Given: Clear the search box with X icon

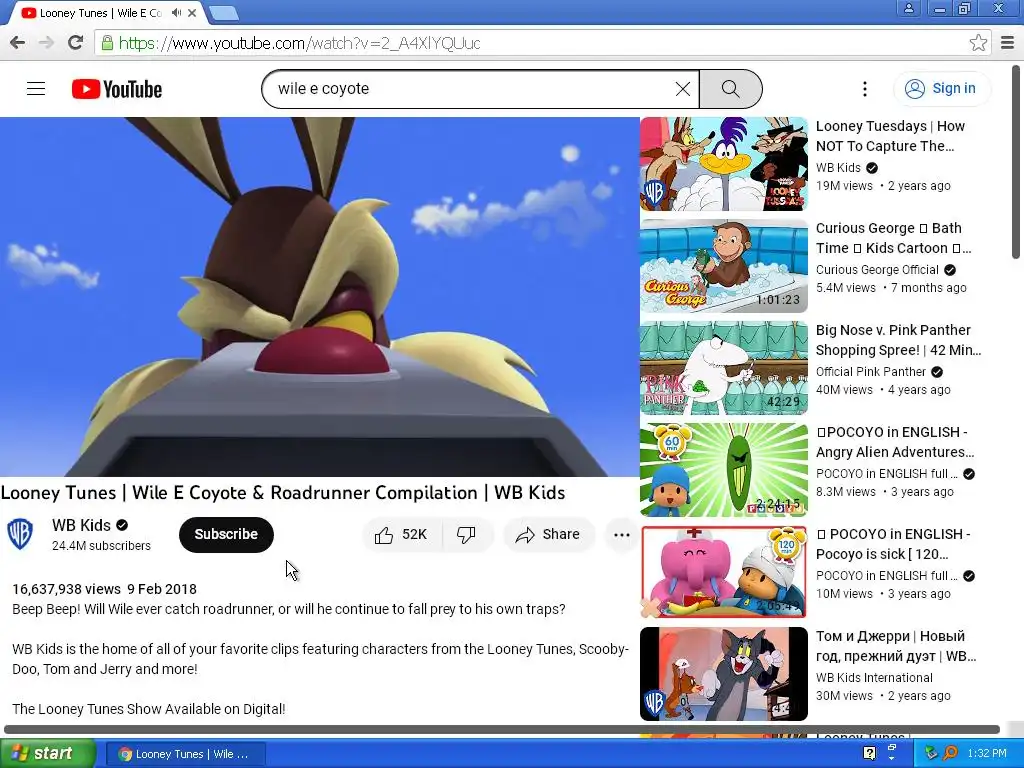Looking at the screenshot, I should (x=682, y=89).
